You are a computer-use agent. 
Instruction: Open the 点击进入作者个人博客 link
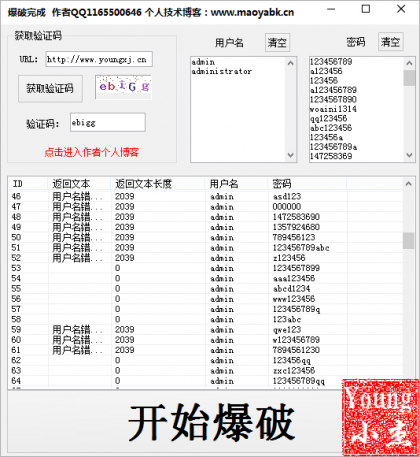point(91,152)
